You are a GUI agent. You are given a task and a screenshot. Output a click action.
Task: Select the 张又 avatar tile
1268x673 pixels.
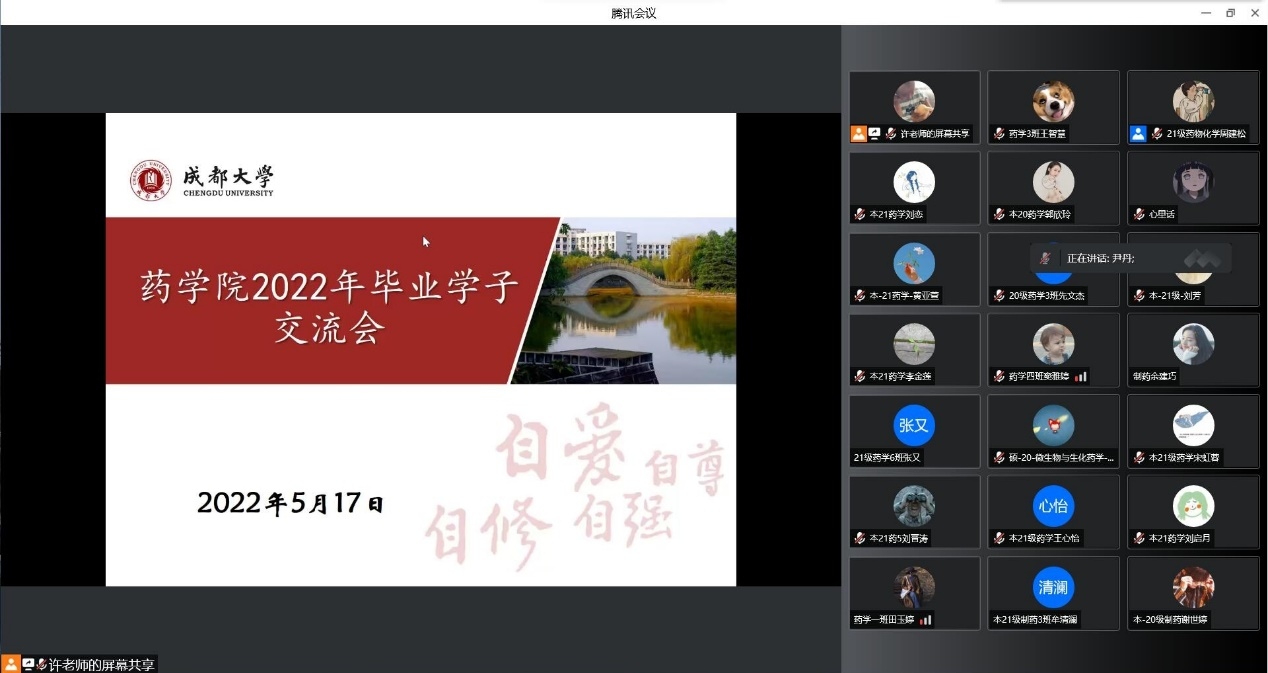point(914,425)
